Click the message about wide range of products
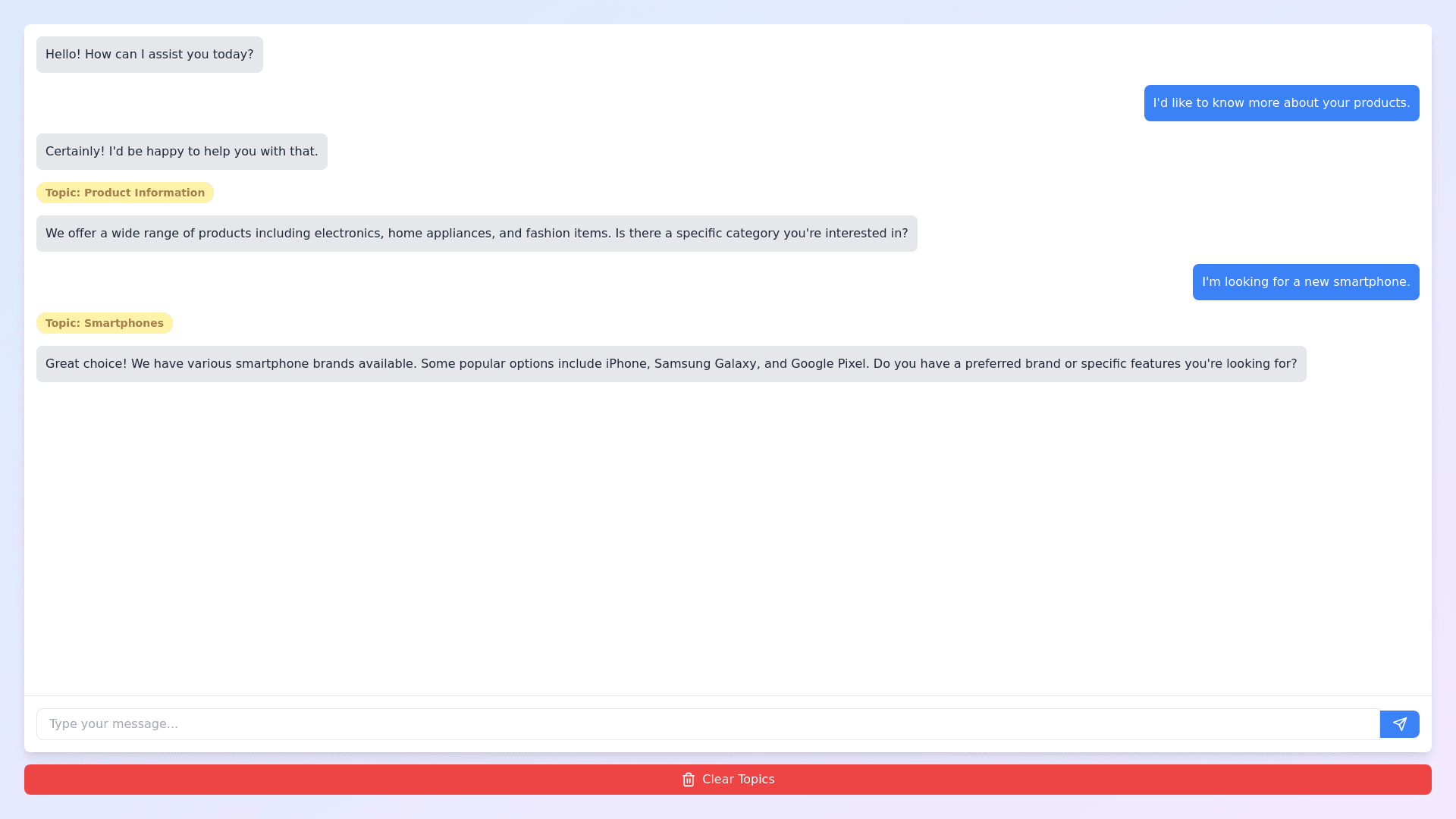The image size is (1456, 819). (x=476, y=234)
